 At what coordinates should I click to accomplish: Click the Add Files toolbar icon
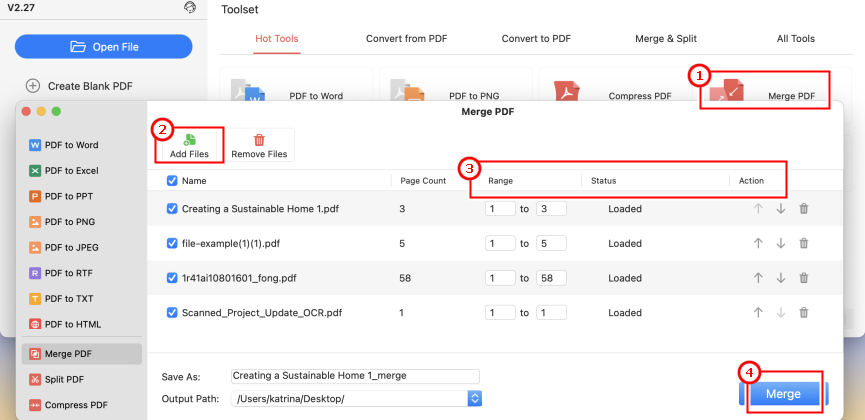(x=189, y=140)
